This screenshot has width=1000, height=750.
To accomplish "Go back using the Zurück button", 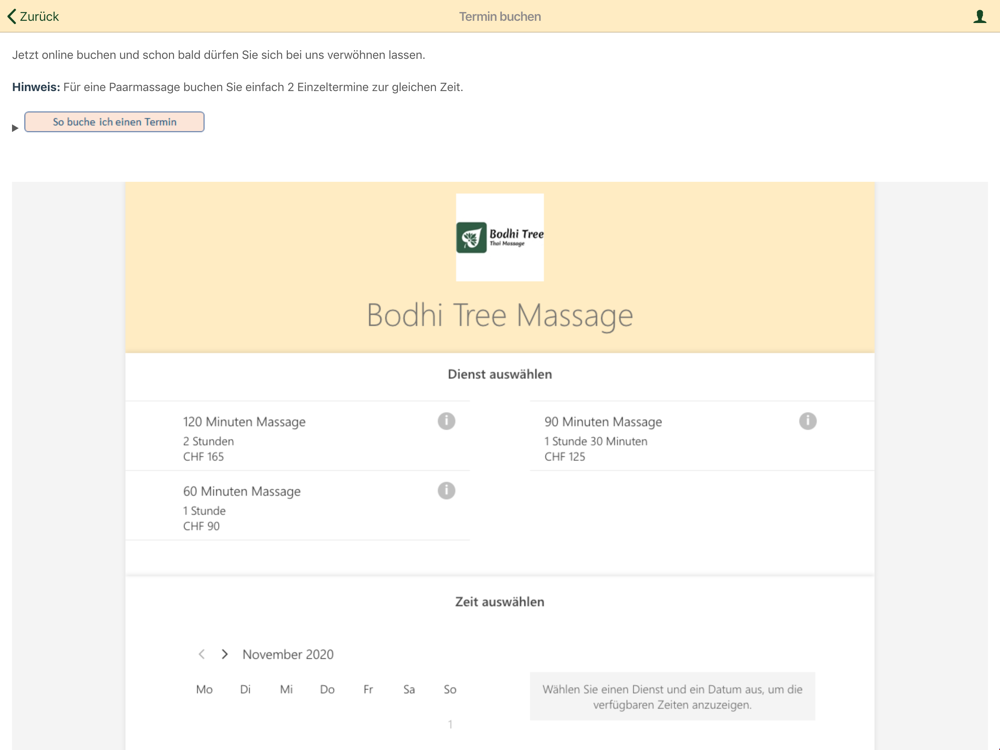I will point(33,17).
